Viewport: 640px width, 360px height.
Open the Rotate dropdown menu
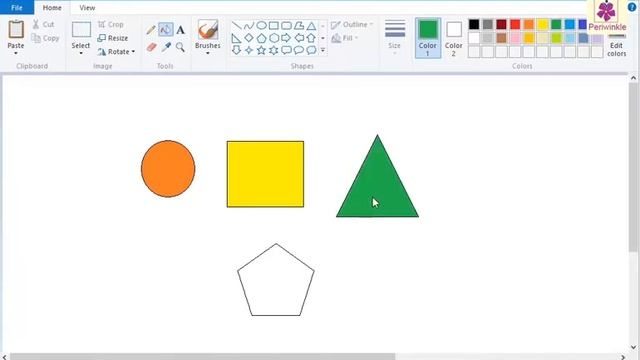[116, 52]
